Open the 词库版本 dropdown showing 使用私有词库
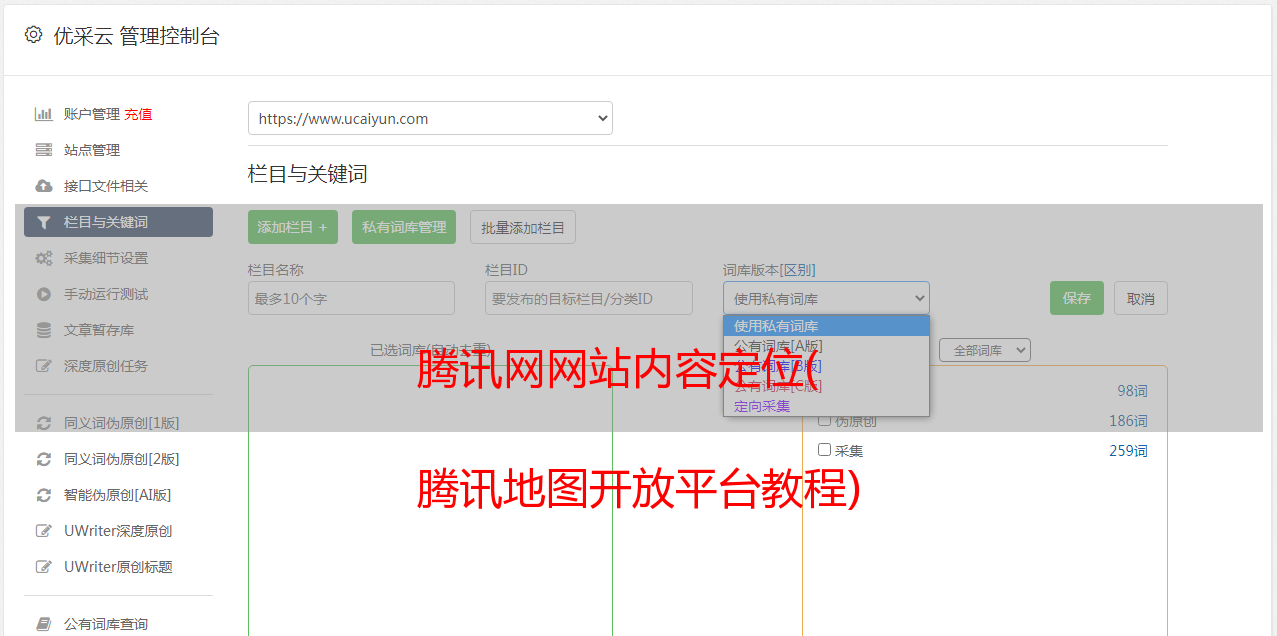Screen dimensions: 1277x636 click(x=826, y=298)
